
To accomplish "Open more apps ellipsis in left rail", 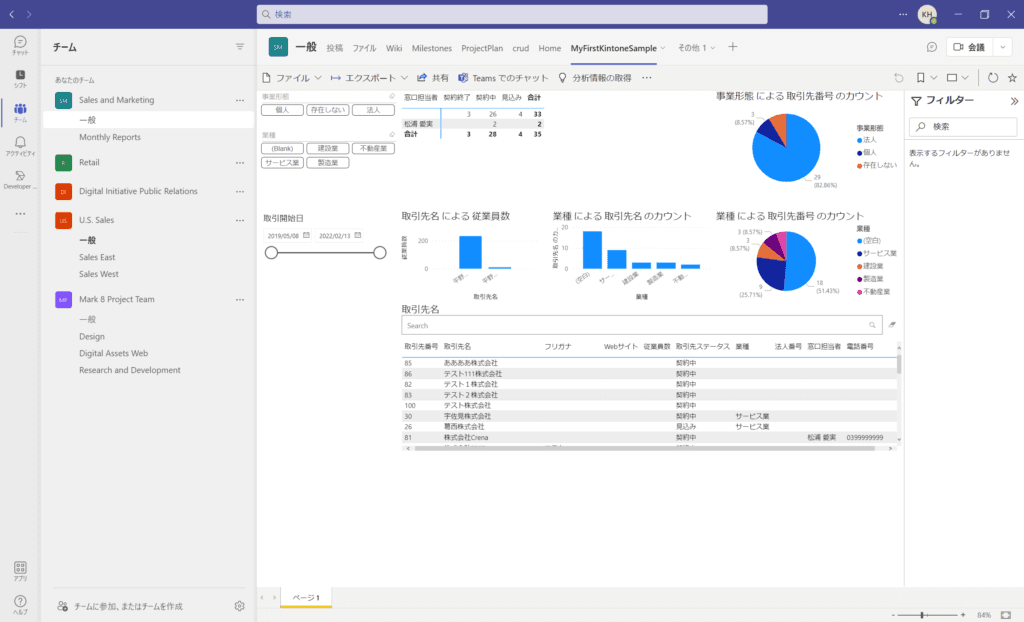I will pyautogui.click(x=20, y=214).
